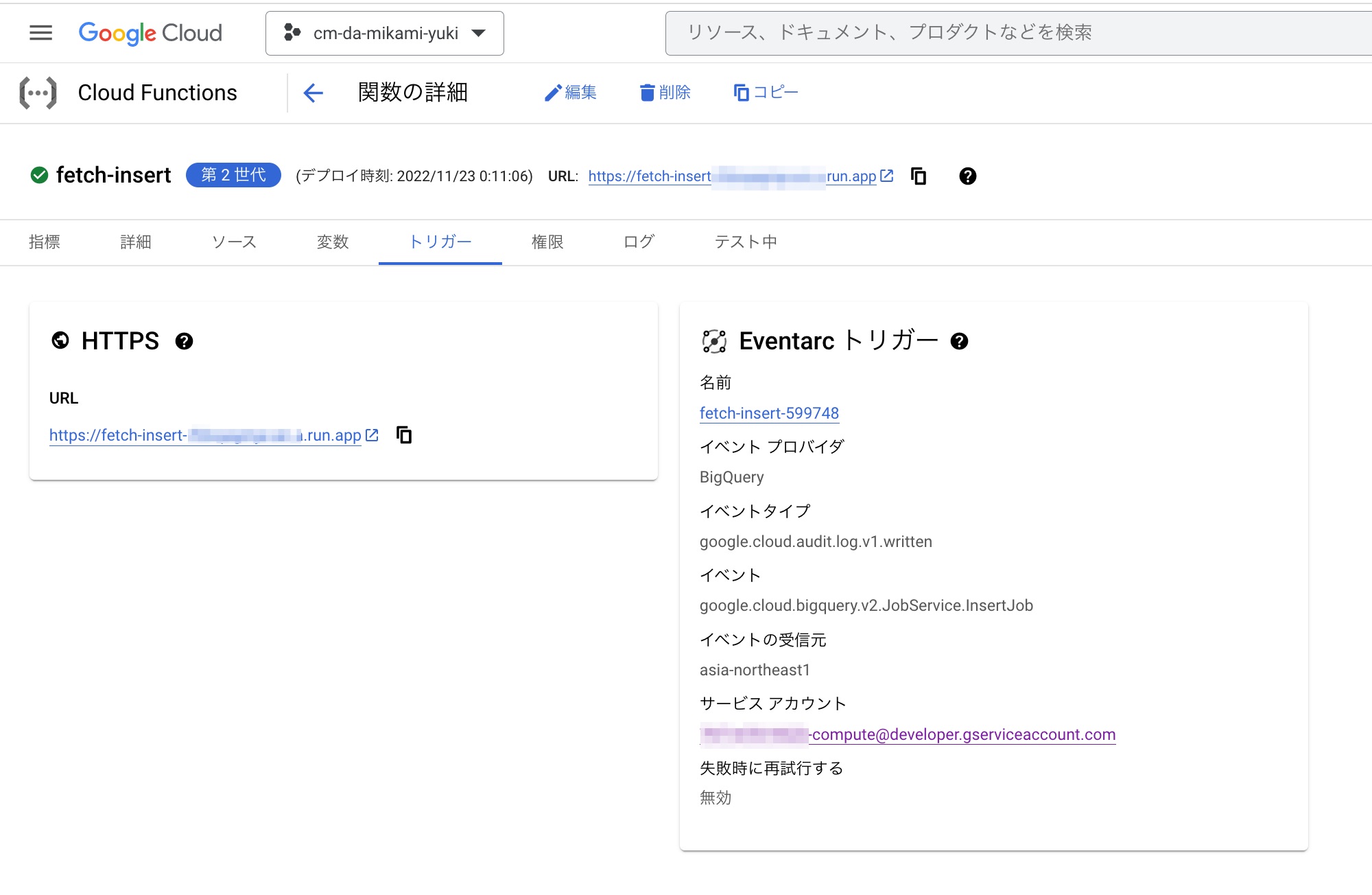Click 編集 to edit the function
Viewport: 1372px width, 895px height.
click(x=571, y=93)
